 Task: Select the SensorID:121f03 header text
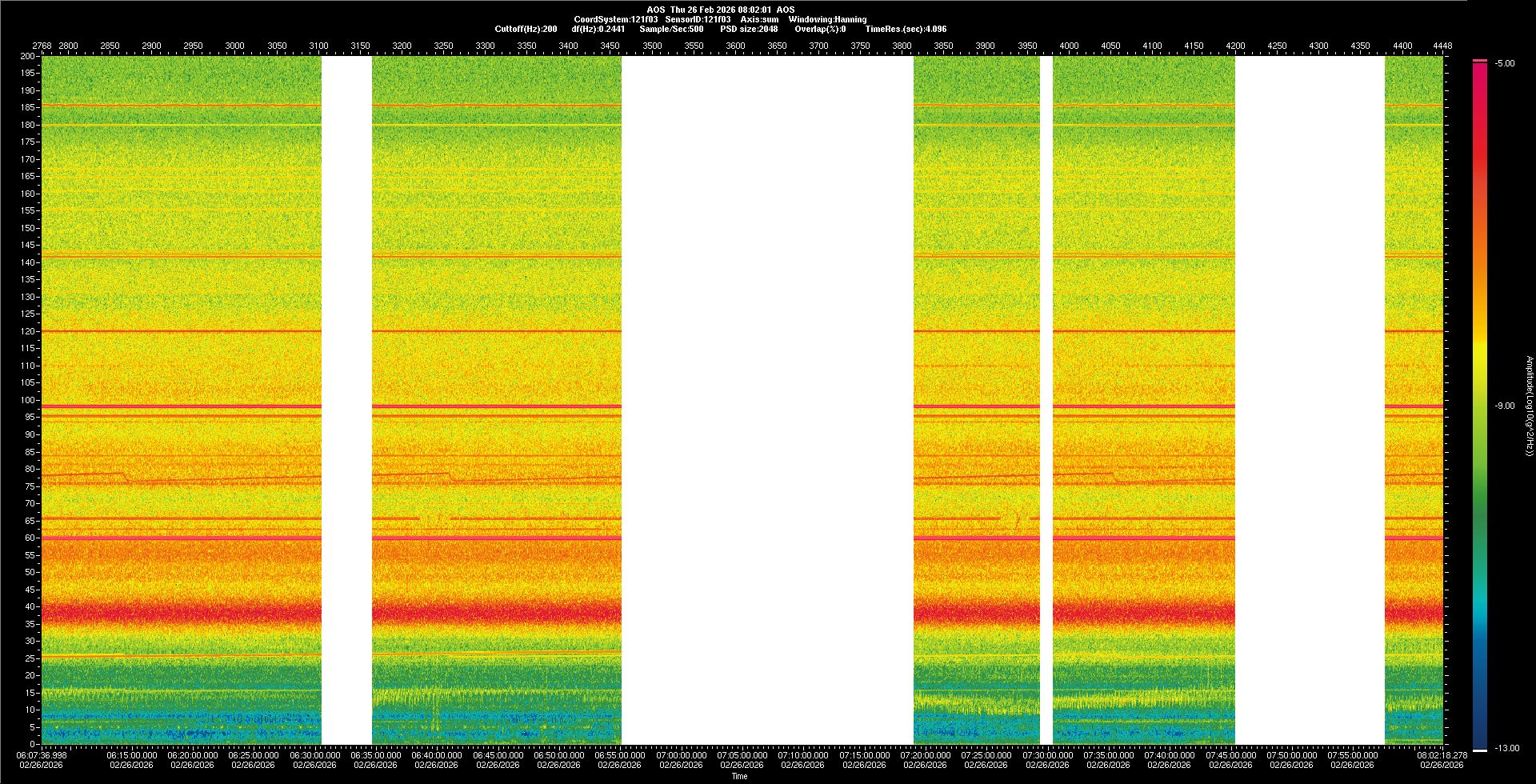click(698, 19)
